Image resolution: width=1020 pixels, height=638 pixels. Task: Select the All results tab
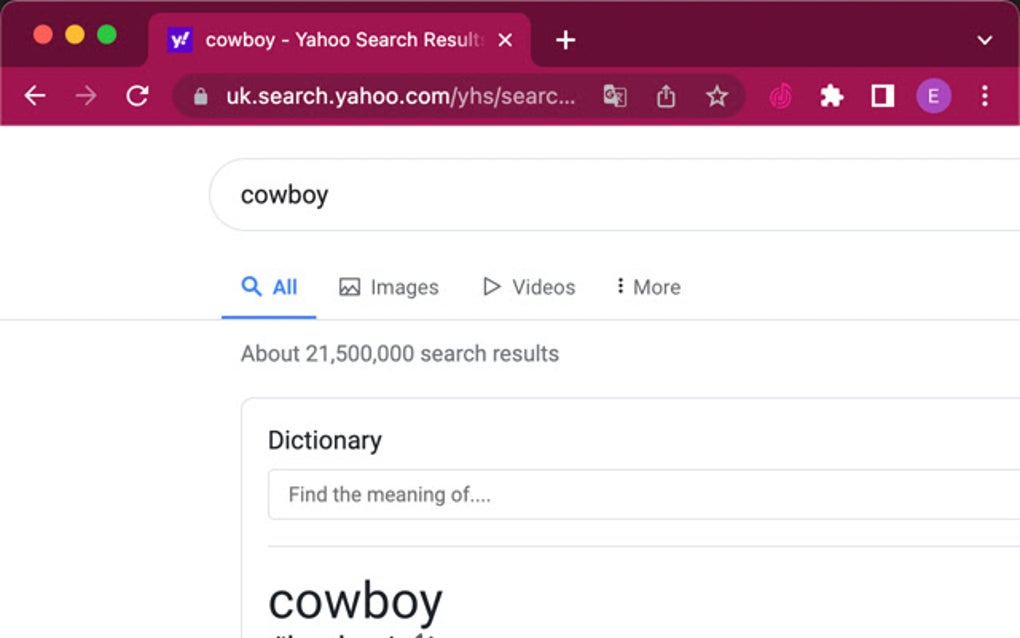[x=270, y=287]
